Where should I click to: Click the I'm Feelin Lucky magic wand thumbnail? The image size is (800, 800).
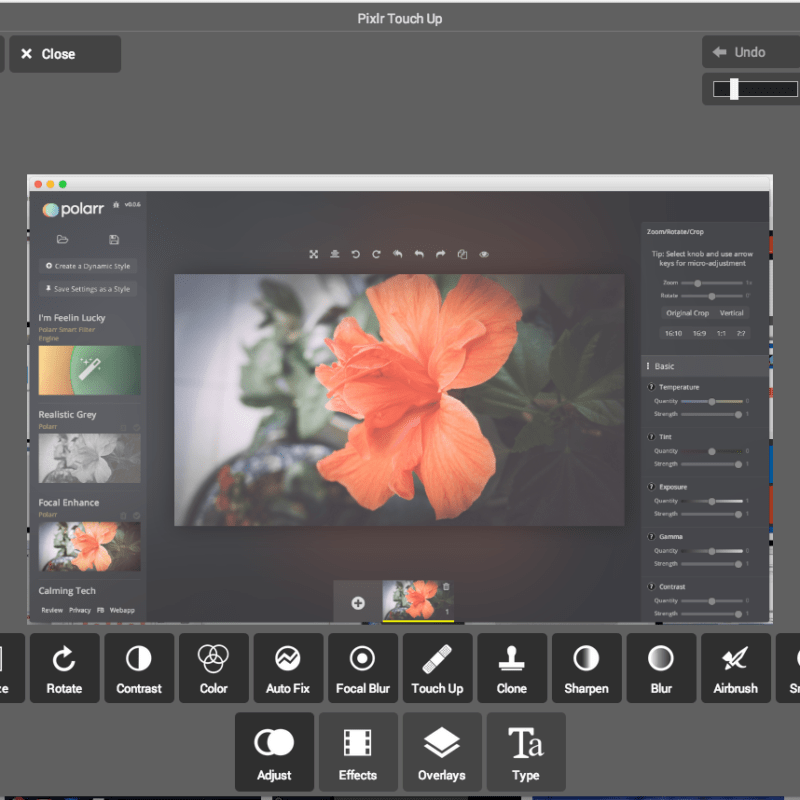click(89, 370)
